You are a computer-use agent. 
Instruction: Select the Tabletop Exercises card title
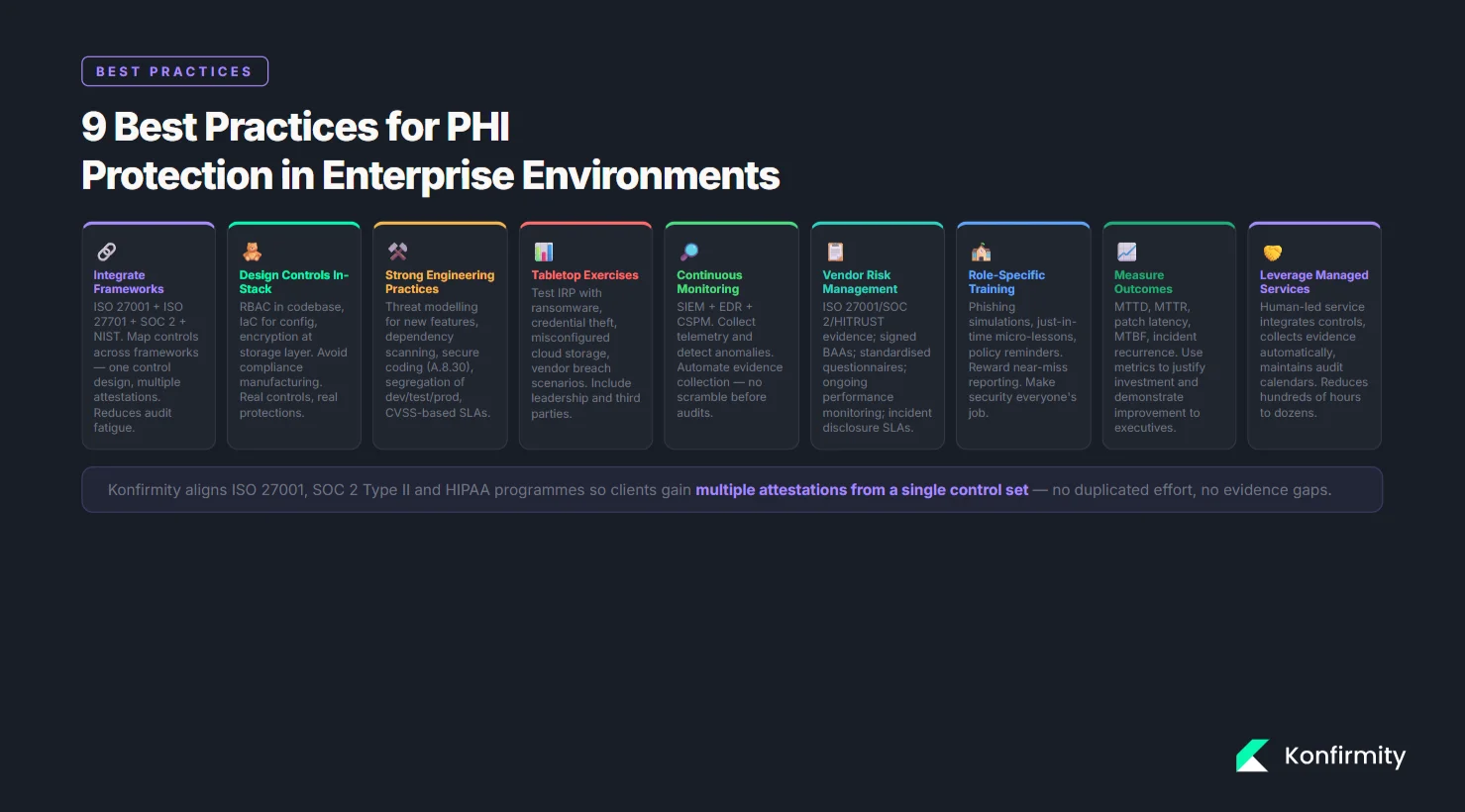[x=584, y=275]
